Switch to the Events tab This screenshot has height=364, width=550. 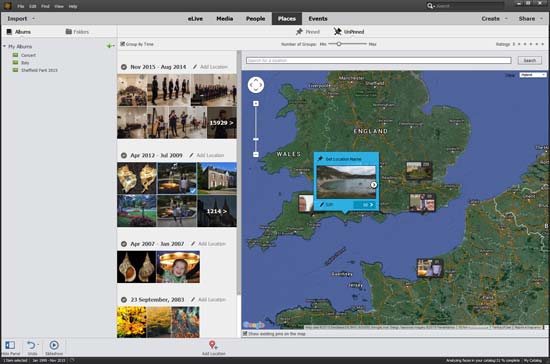pos(318,19)
